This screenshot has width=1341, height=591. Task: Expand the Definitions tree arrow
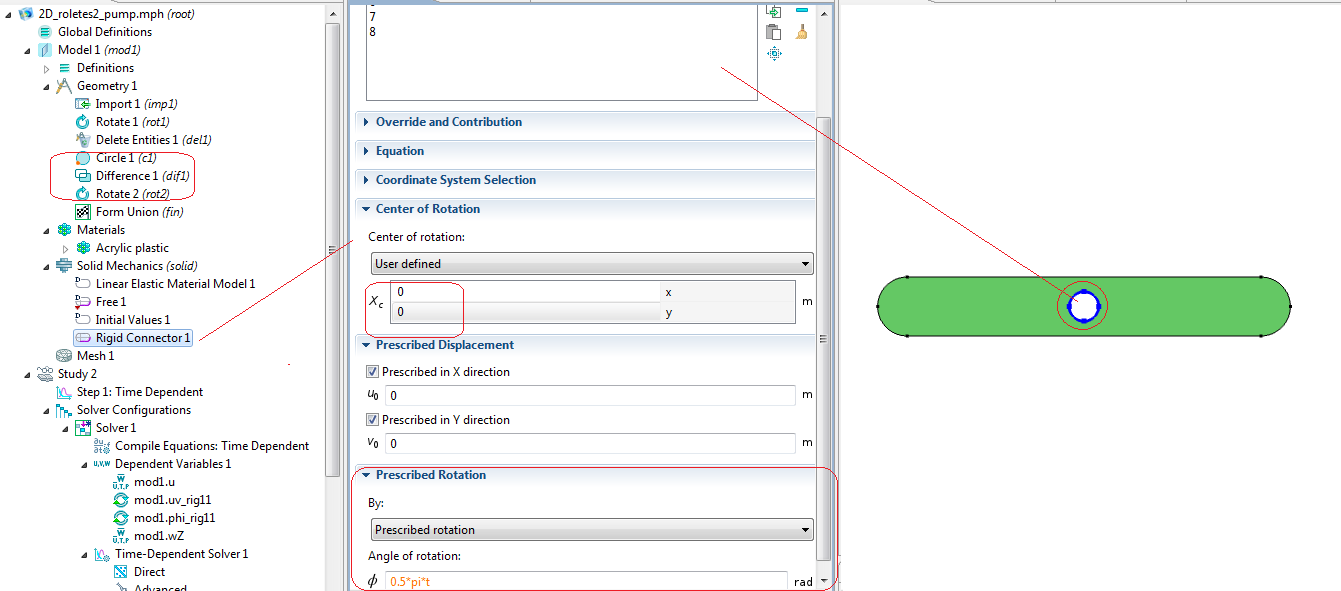pyautogui.click(x=46, y=68)
